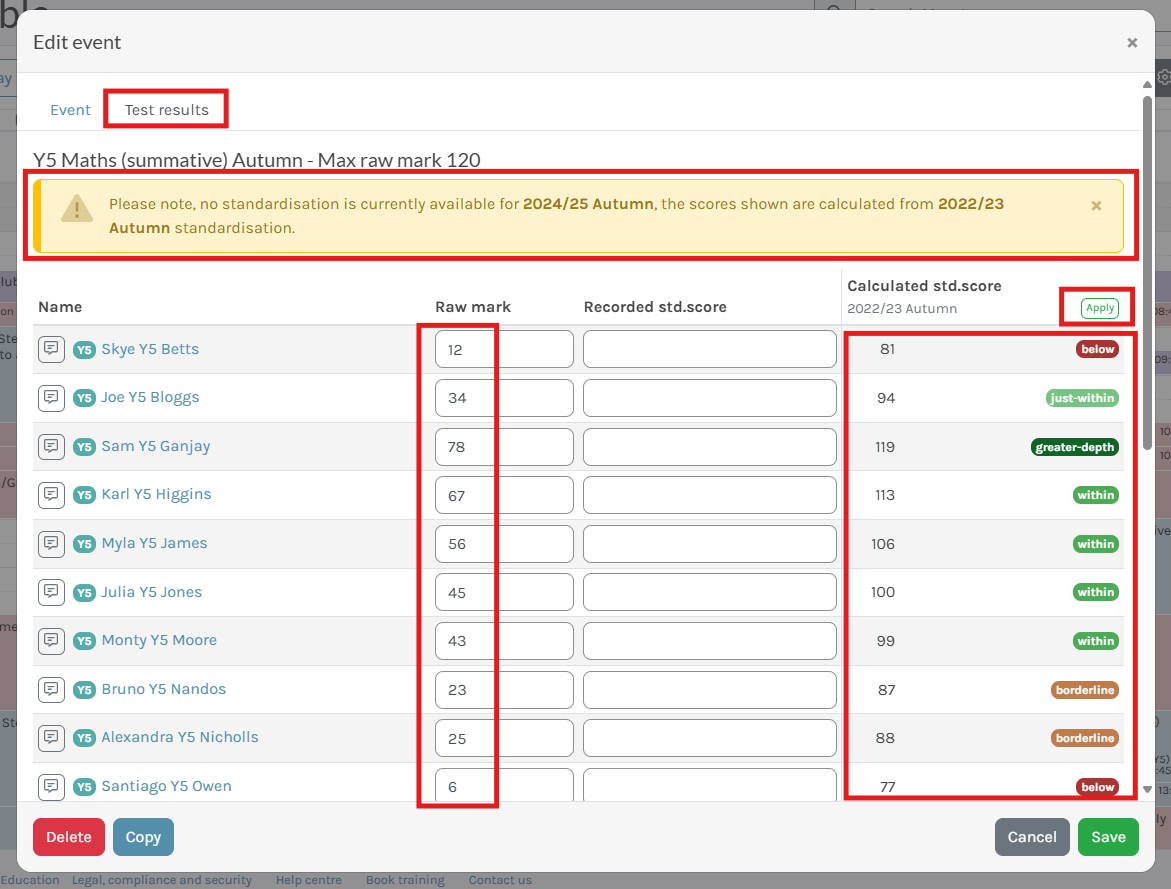Click raw mark field for Monty Y5 Moore
The width and height of the screenshot is (1171, 889).
(504, 640)
